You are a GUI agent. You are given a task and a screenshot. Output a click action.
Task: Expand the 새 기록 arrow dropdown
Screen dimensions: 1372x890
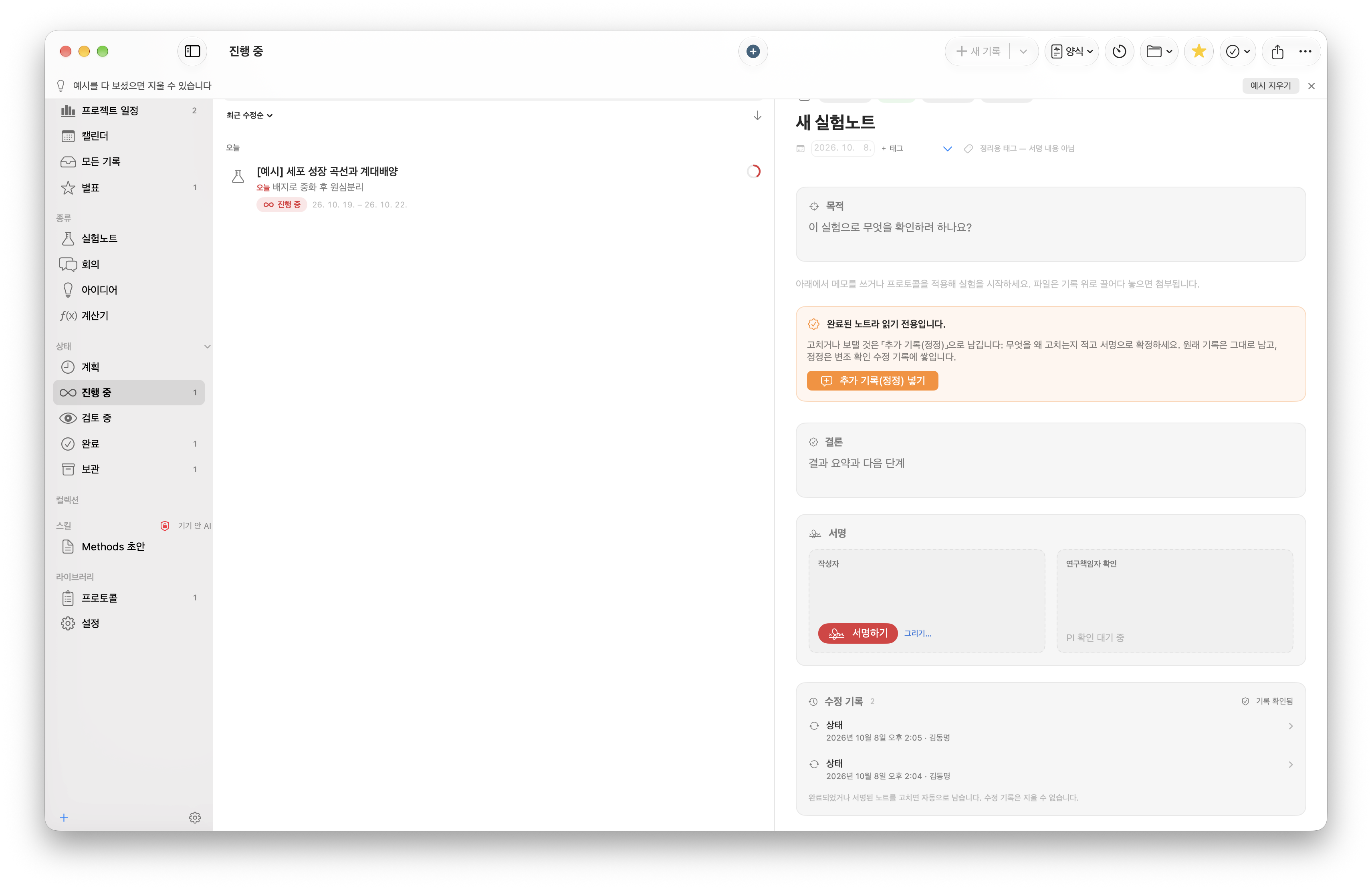pos(1023,51)
